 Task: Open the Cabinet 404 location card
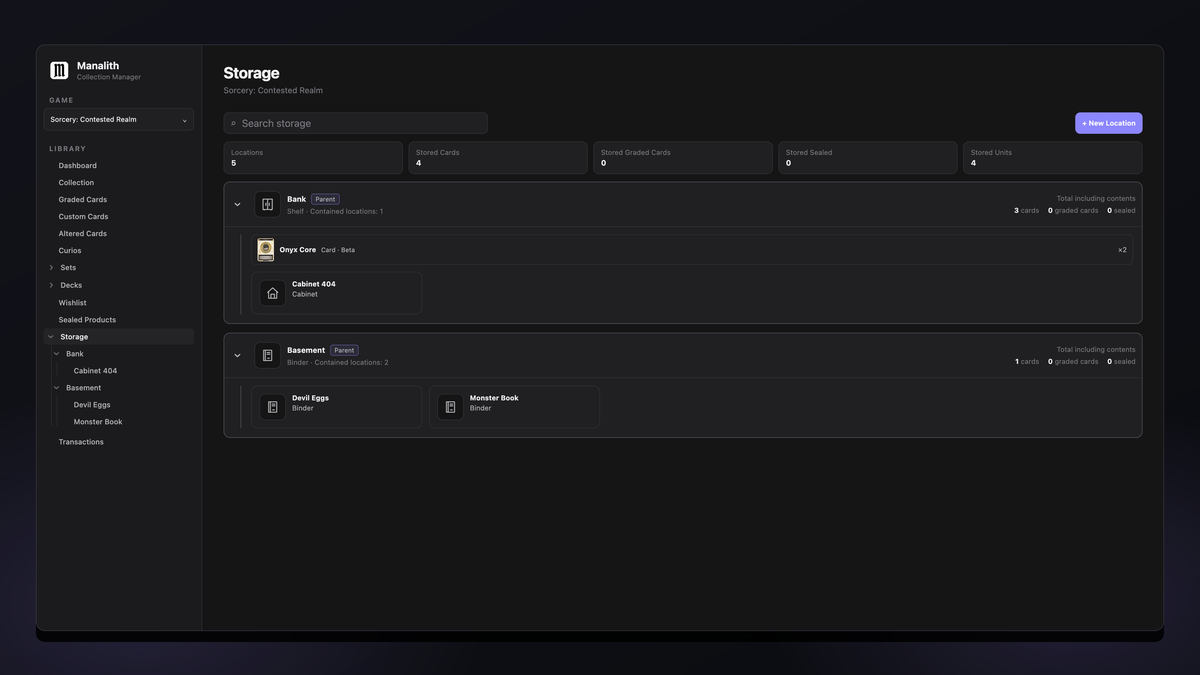point(336,293)
